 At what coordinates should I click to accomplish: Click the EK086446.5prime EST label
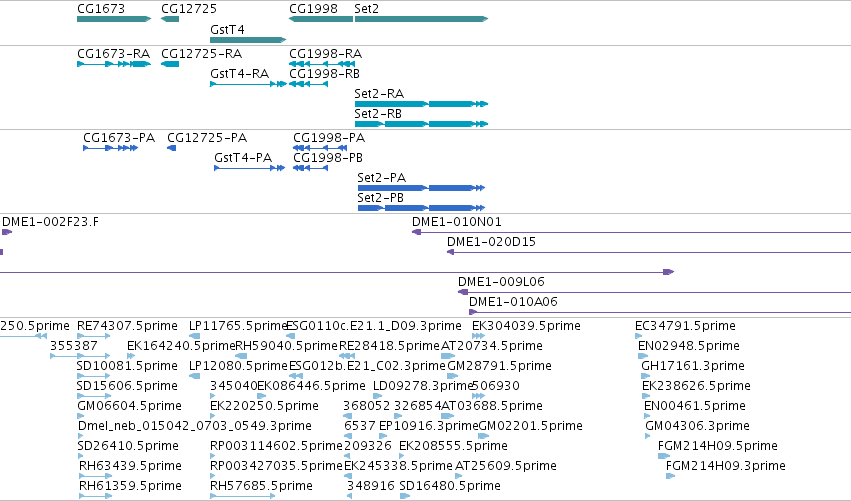(312, 386)
